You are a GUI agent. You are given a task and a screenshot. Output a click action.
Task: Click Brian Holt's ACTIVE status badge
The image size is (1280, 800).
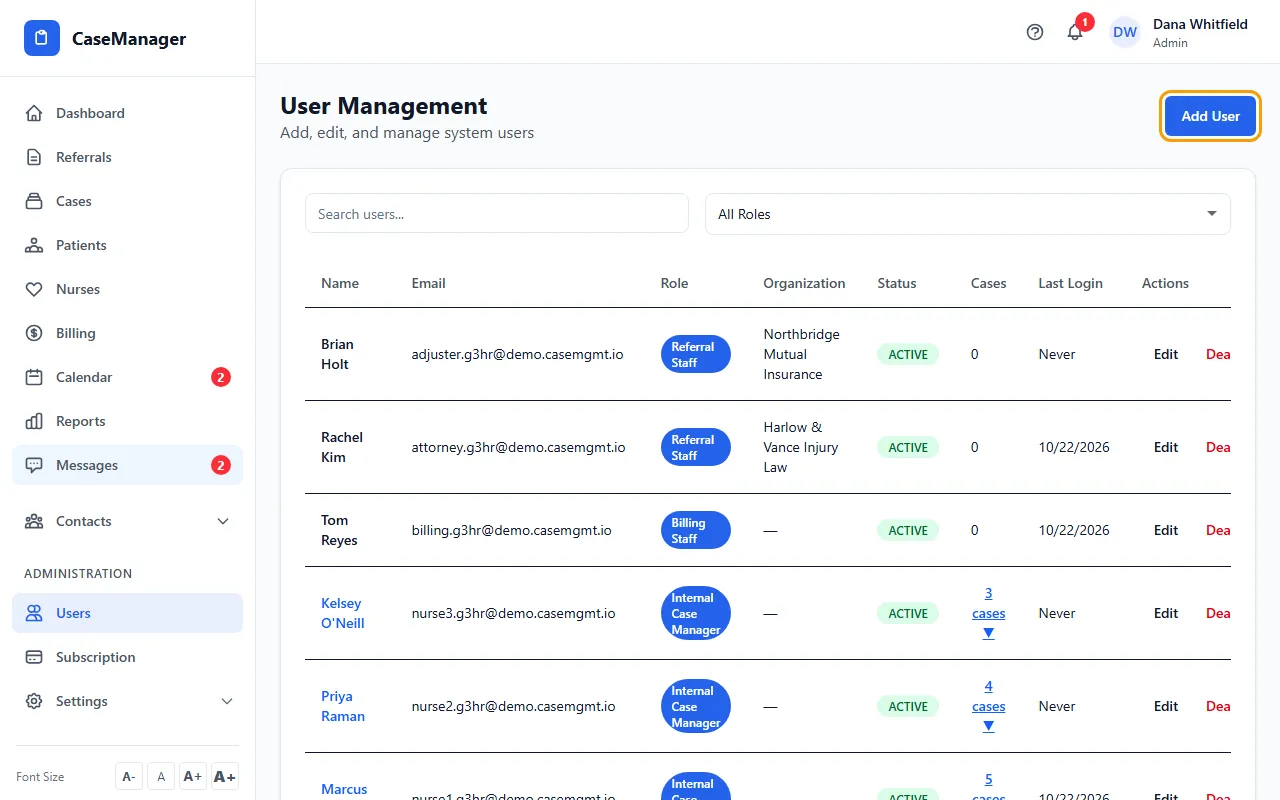[x=908, y=354]
